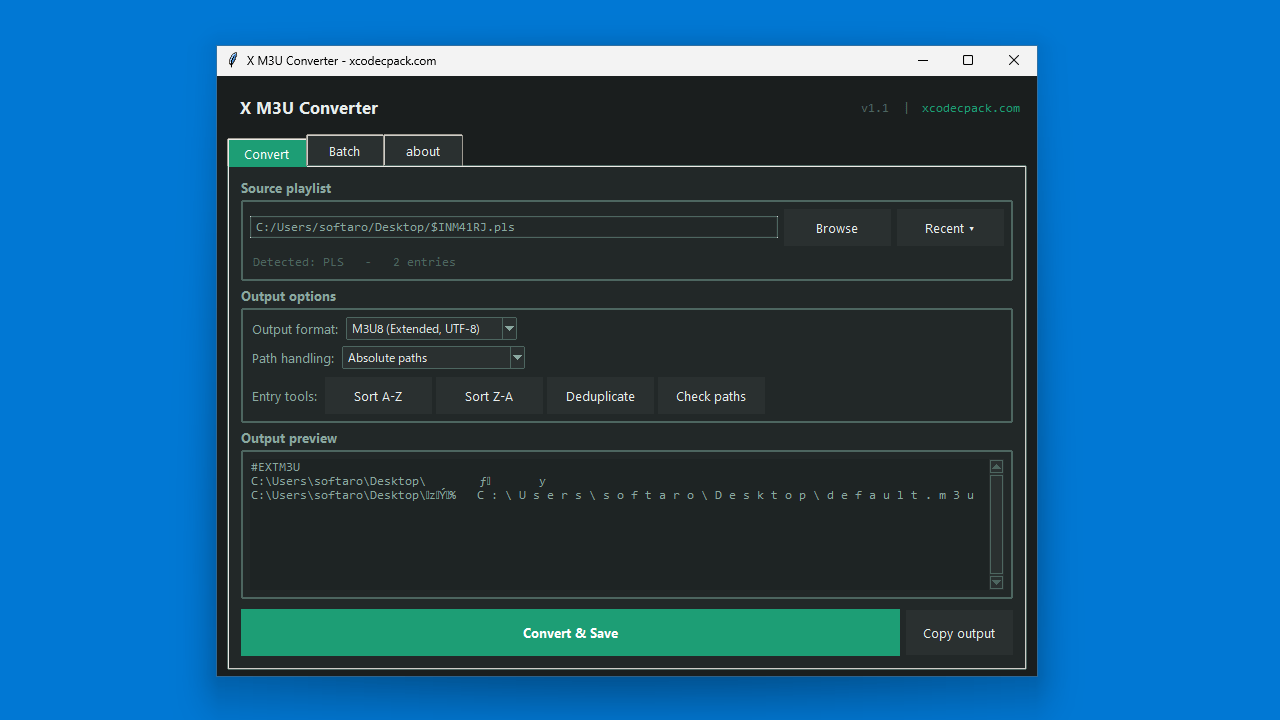Click the preview line ending in default.m3u
Image resolution: width=1280 pixels, height=720 pixels.
[x=612, y=495]
